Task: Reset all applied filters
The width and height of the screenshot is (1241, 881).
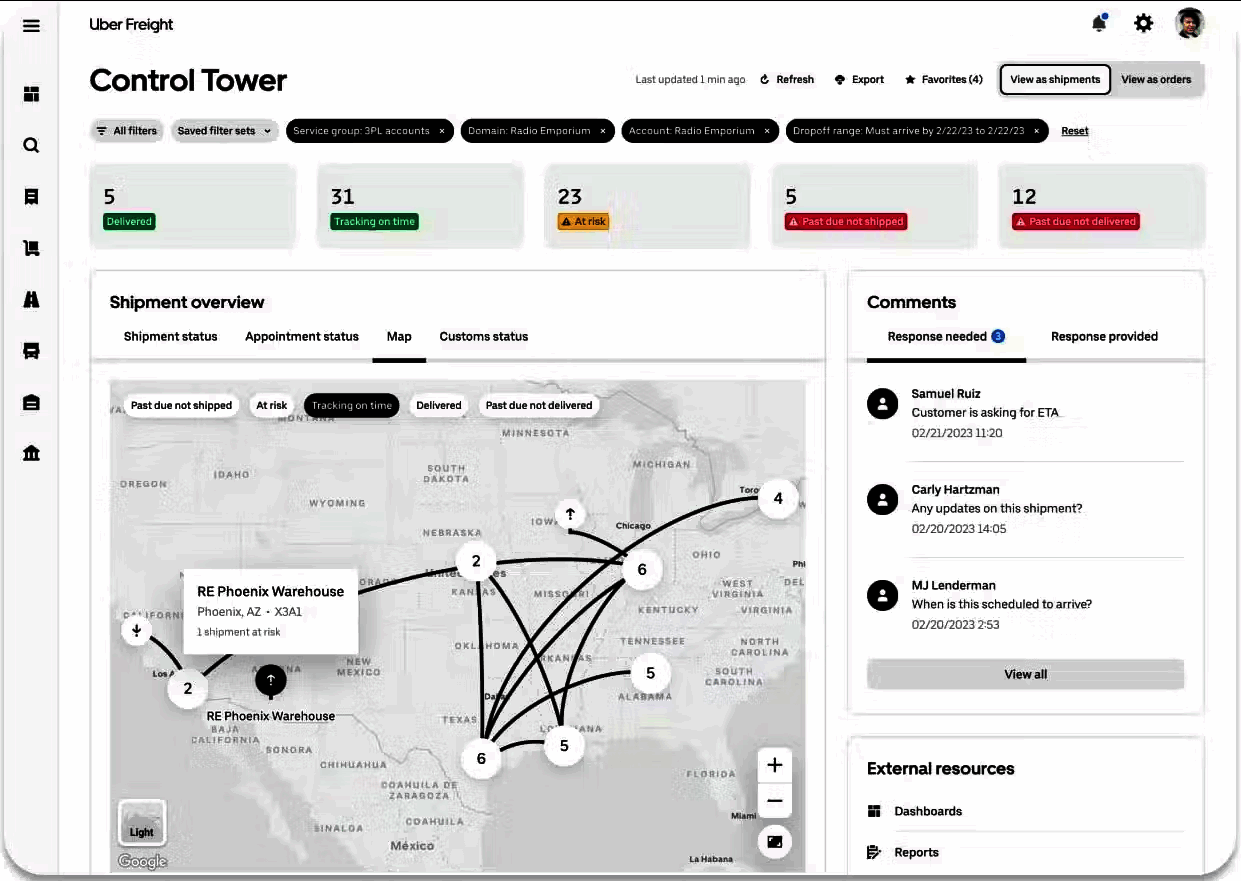Action: pos(1075,131)
